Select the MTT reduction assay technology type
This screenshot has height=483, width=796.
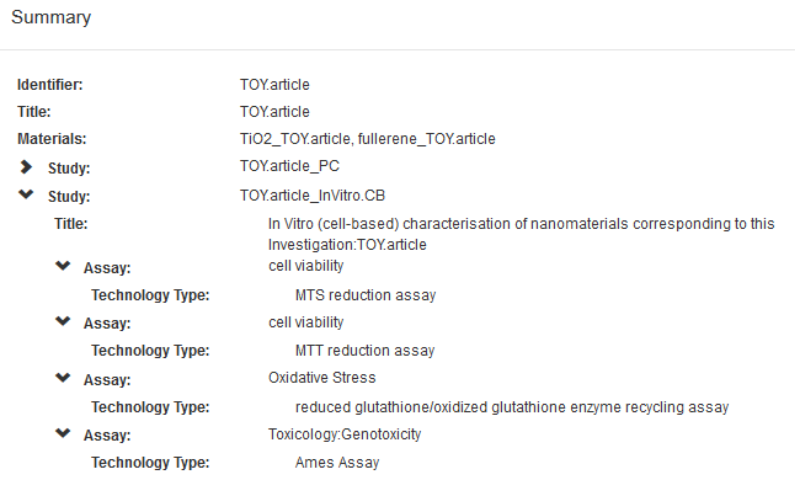[x=365, y=351]
